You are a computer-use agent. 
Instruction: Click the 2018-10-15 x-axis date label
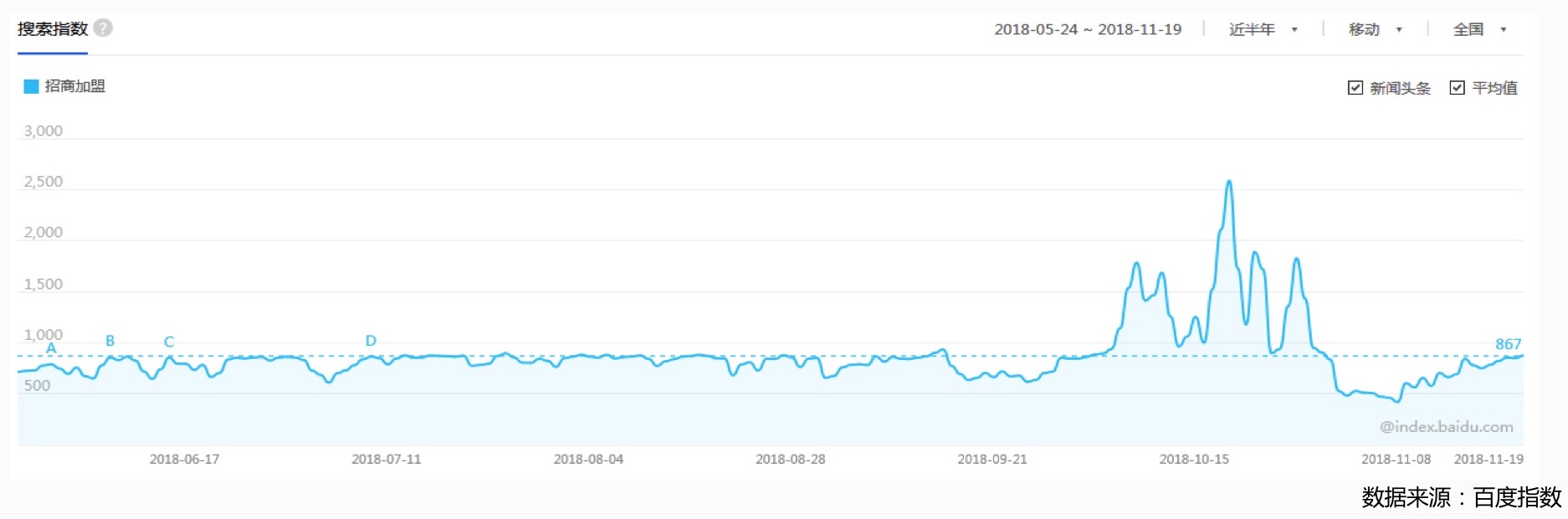[x=1194, y=459]
